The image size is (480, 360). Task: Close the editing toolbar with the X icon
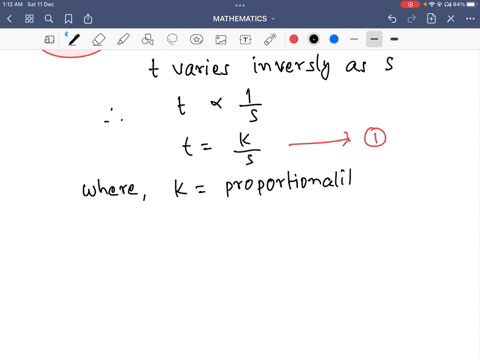tap(451, 19)
